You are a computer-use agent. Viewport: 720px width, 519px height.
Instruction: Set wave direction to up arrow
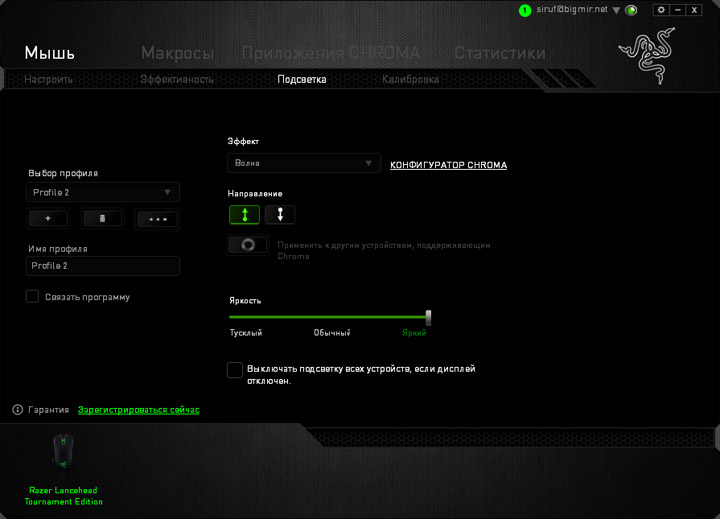(244, 214)
